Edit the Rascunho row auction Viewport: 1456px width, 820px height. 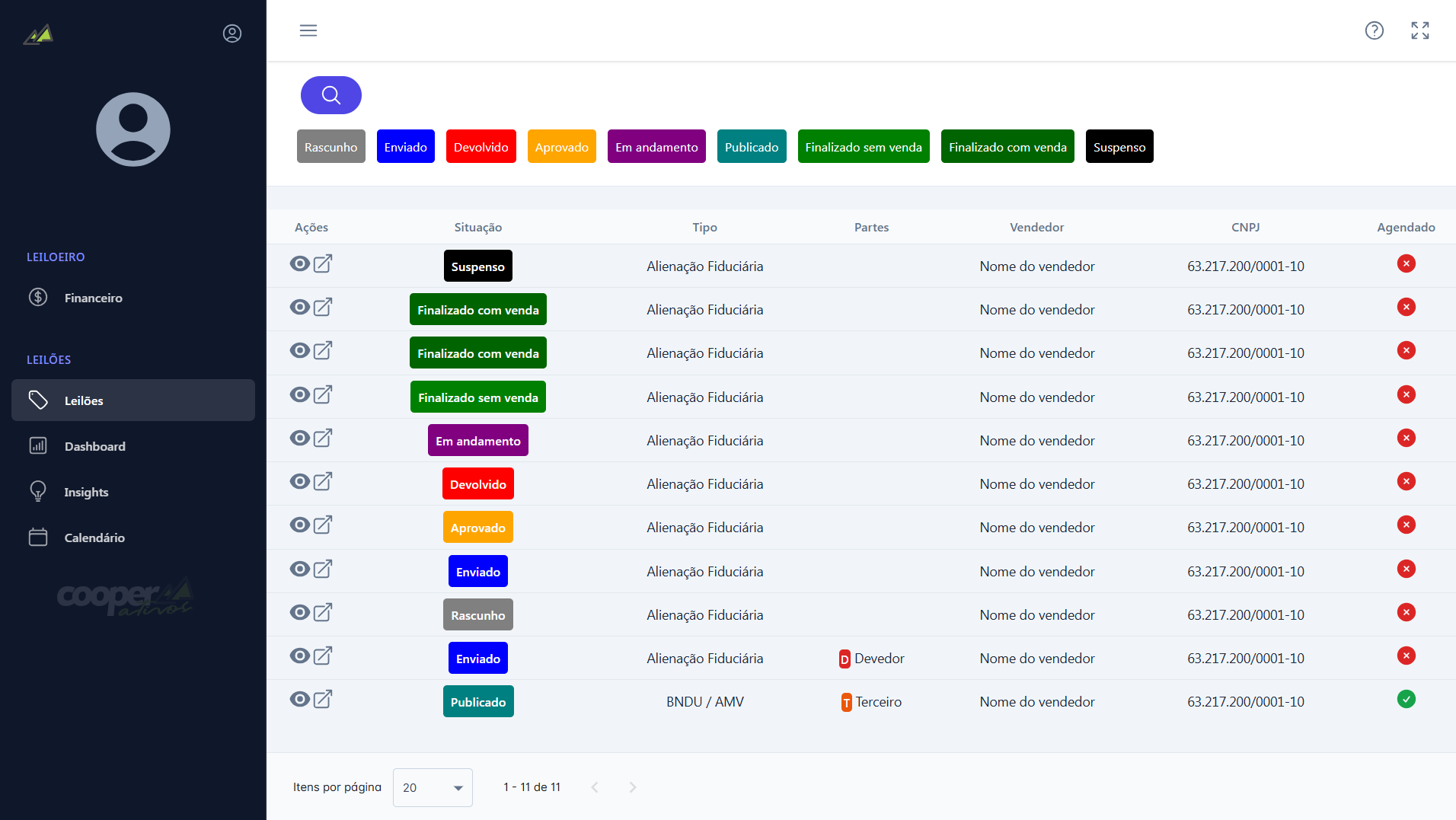point(323,612)
